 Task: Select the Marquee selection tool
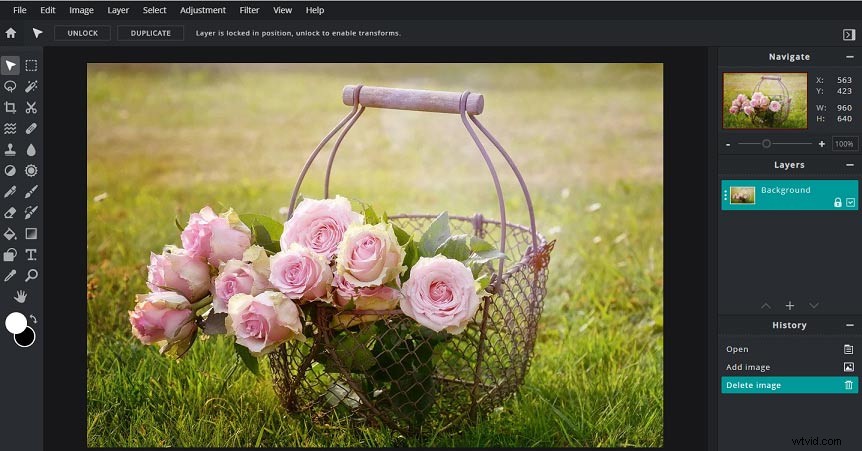(x=31, y=65)
